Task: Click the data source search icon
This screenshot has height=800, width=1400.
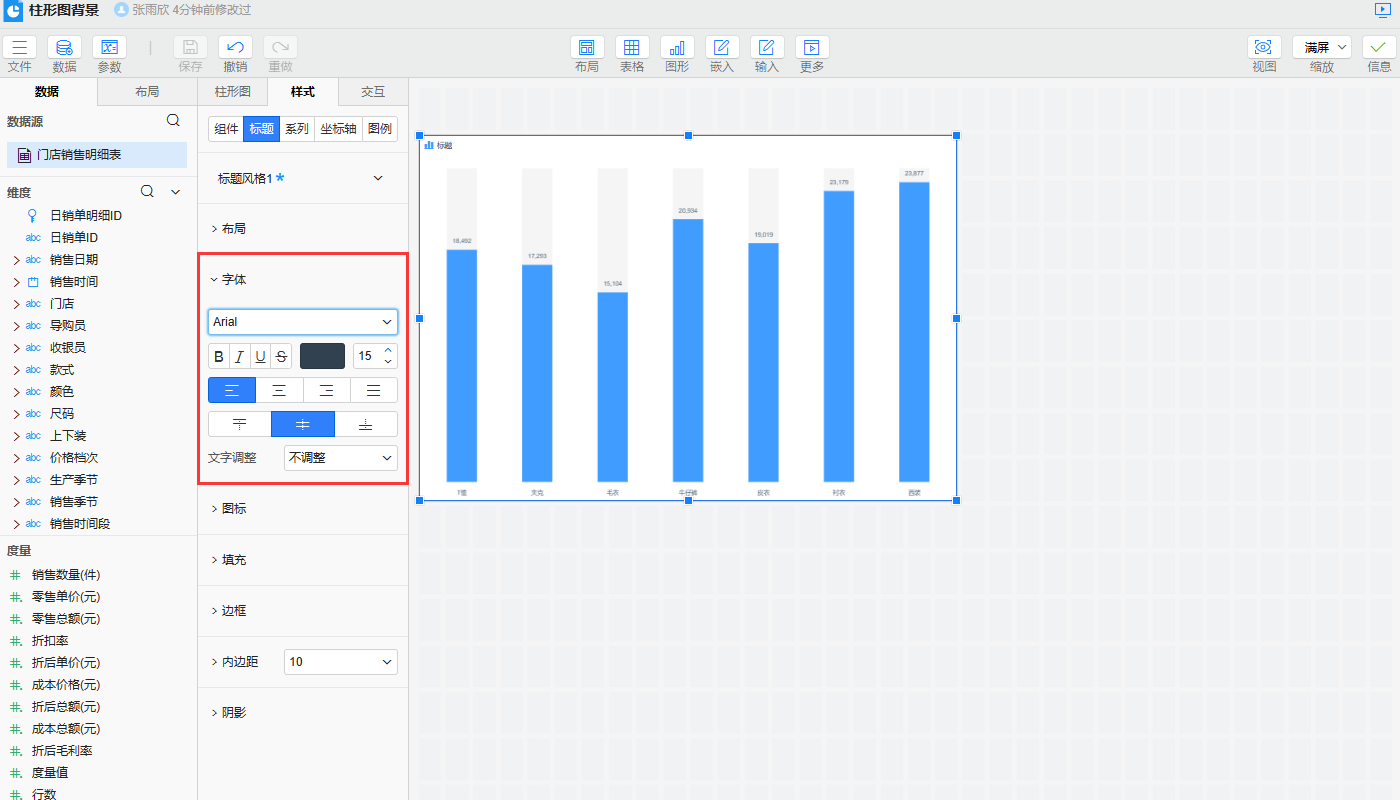Action: tap(173, 120)
